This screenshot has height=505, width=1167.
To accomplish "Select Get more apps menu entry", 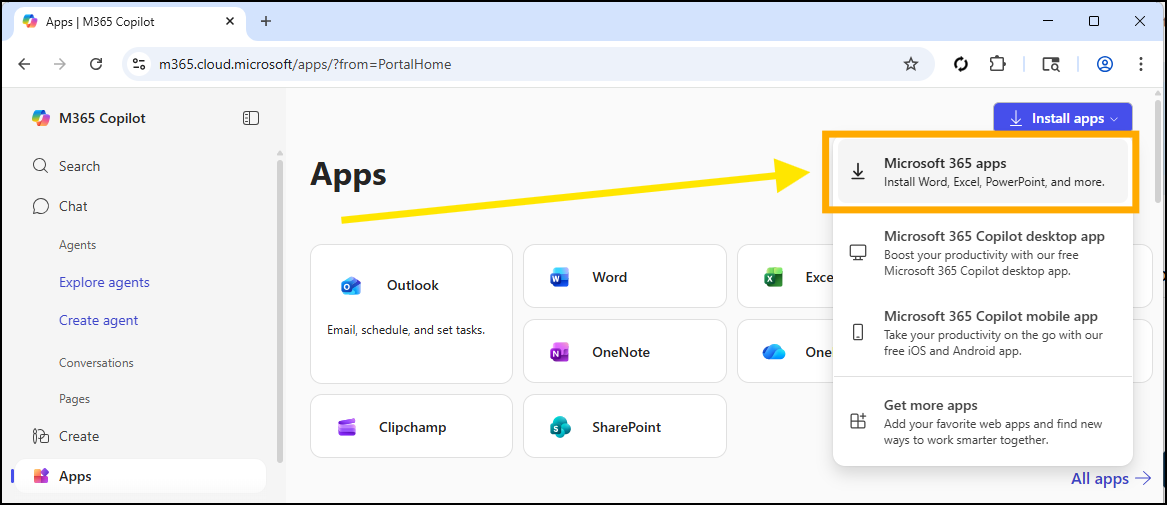I will click(982, 422).
